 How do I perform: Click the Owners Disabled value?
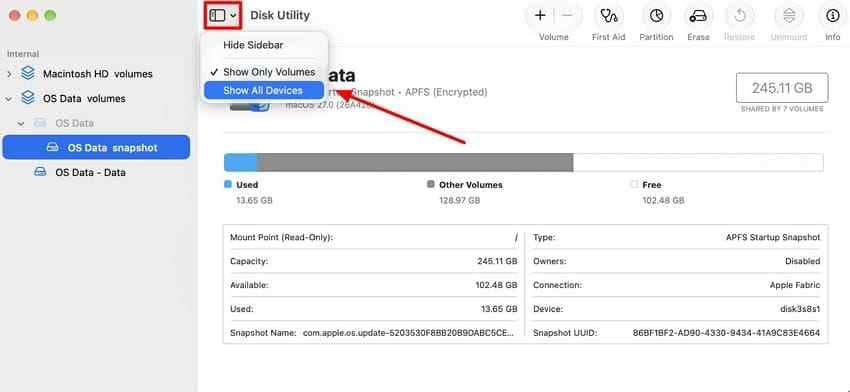pos(803,261)
